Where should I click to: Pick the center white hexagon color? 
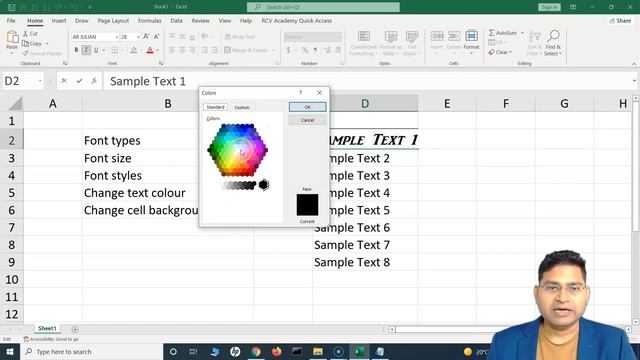(x=238, y=150)
